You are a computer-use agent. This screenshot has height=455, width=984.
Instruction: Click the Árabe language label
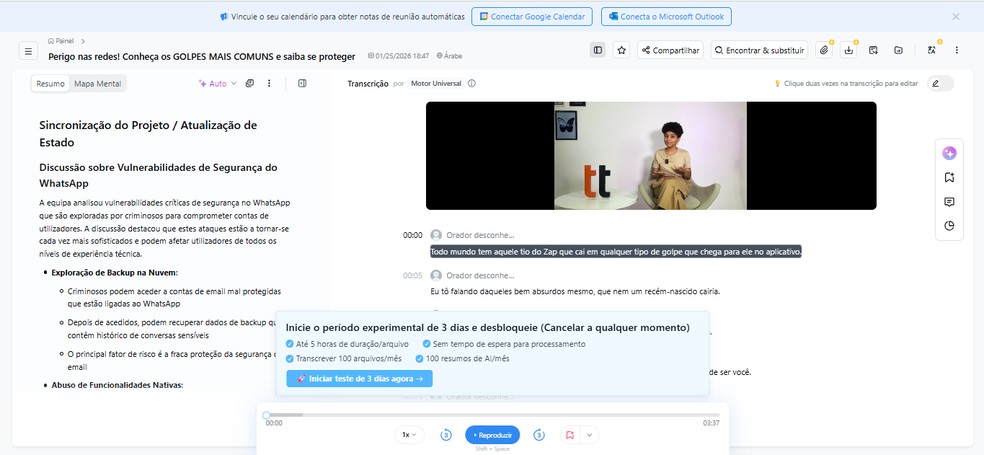[x=449, y=56]
